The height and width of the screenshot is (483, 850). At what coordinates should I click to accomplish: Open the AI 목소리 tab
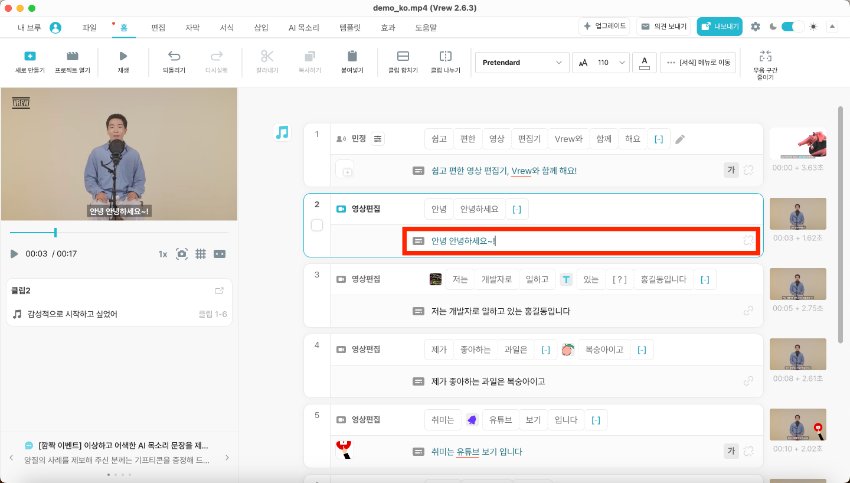pos(303,27)
